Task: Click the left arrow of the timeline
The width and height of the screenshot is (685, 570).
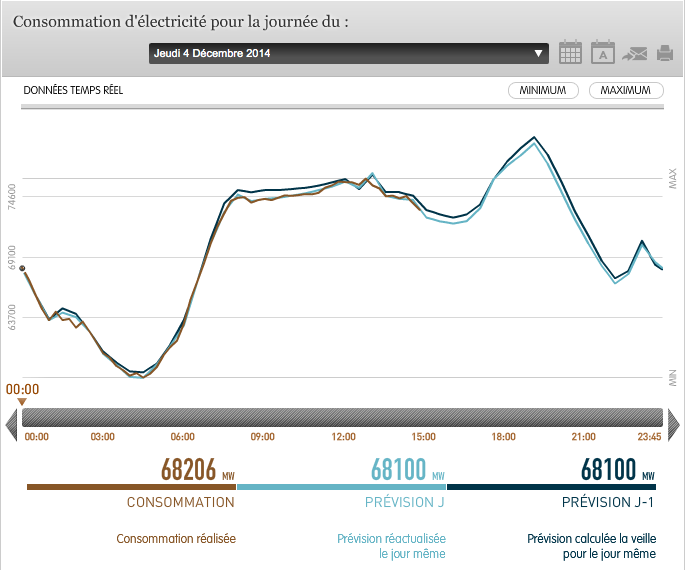Action: 12,419
